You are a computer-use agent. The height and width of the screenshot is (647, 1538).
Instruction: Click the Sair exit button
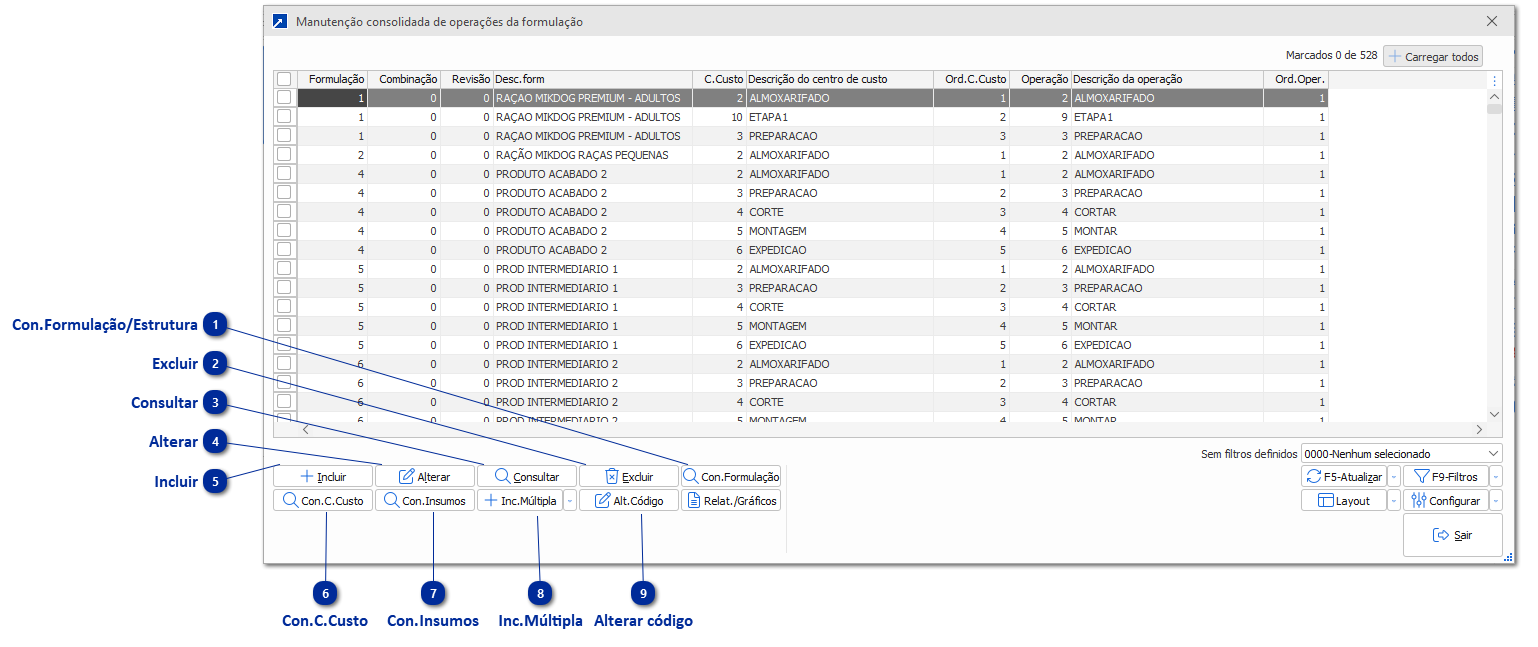coord(1452,535)
